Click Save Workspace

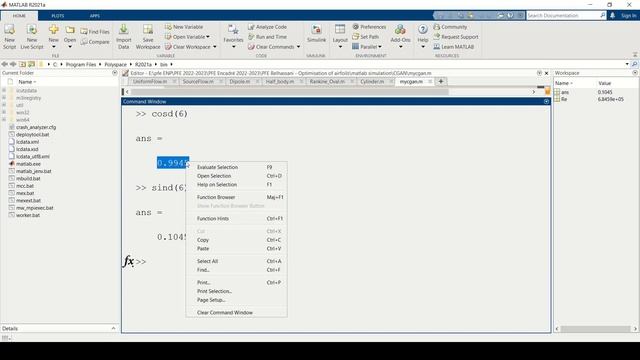(148, 37)
